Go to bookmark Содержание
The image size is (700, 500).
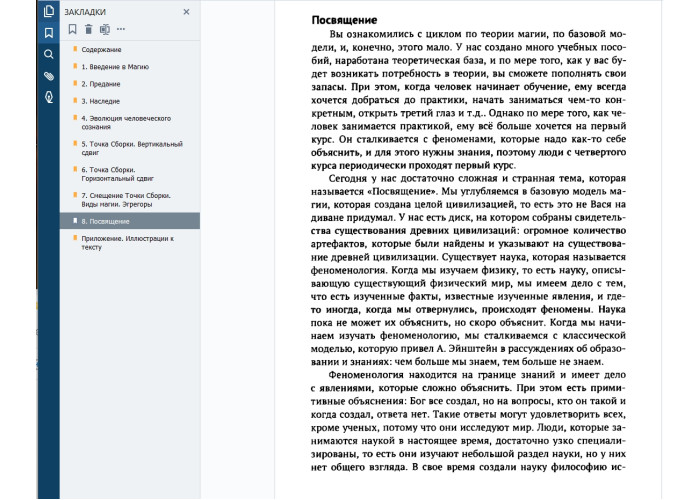point(102,49)
